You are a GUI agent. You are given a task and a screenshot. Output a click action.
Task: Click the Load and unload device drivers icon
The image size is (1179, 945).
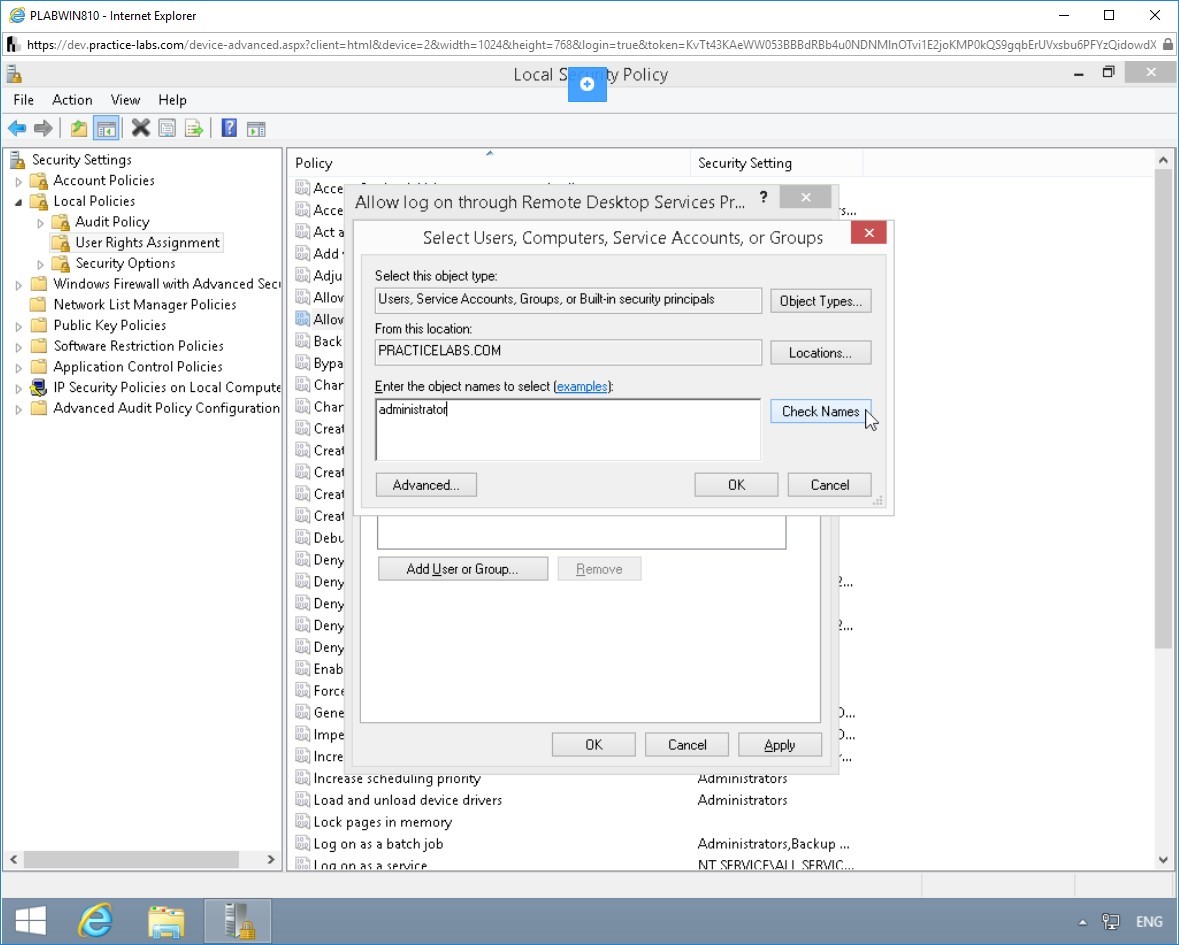(302, 800)
